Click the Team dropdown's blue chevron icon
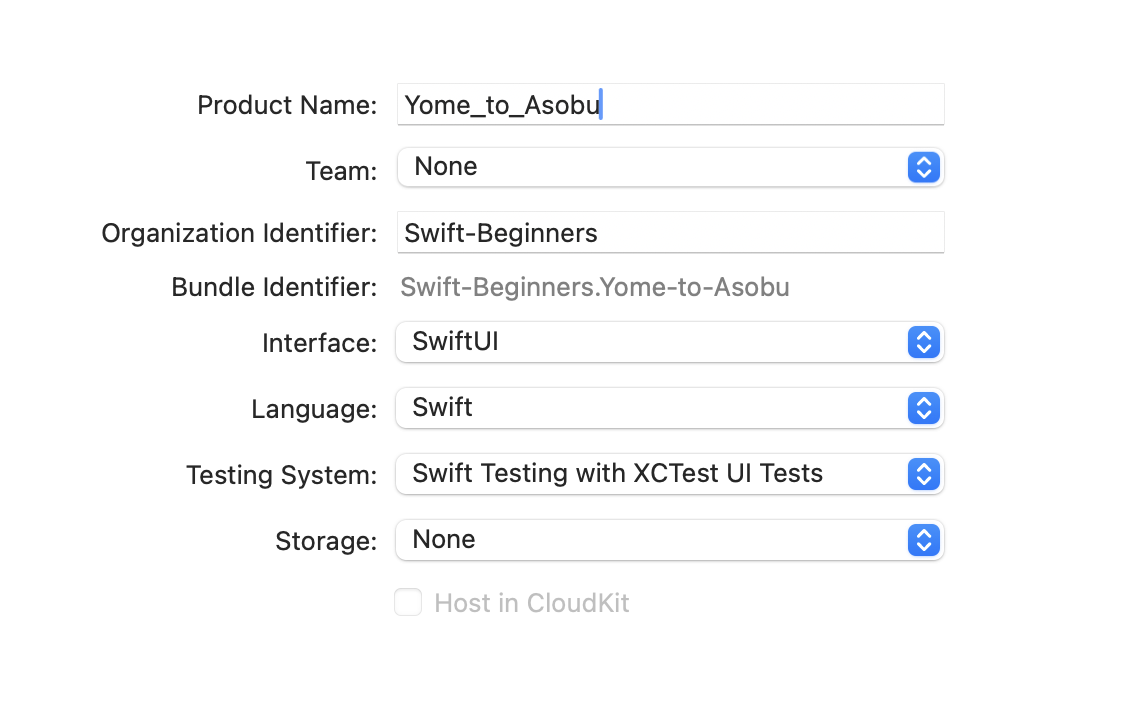 (924, 167)
